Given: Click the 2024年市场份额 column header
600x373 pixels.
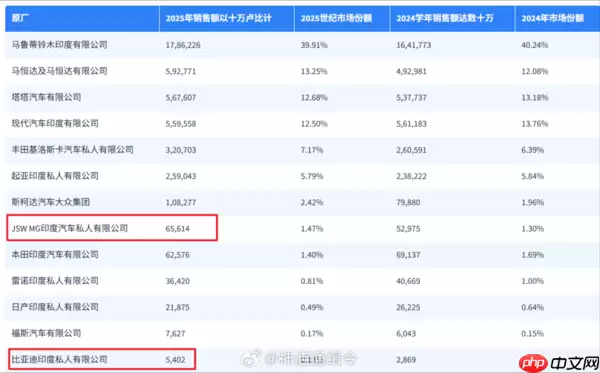Looking at the screenshot, I should click(x=553, y=18).
